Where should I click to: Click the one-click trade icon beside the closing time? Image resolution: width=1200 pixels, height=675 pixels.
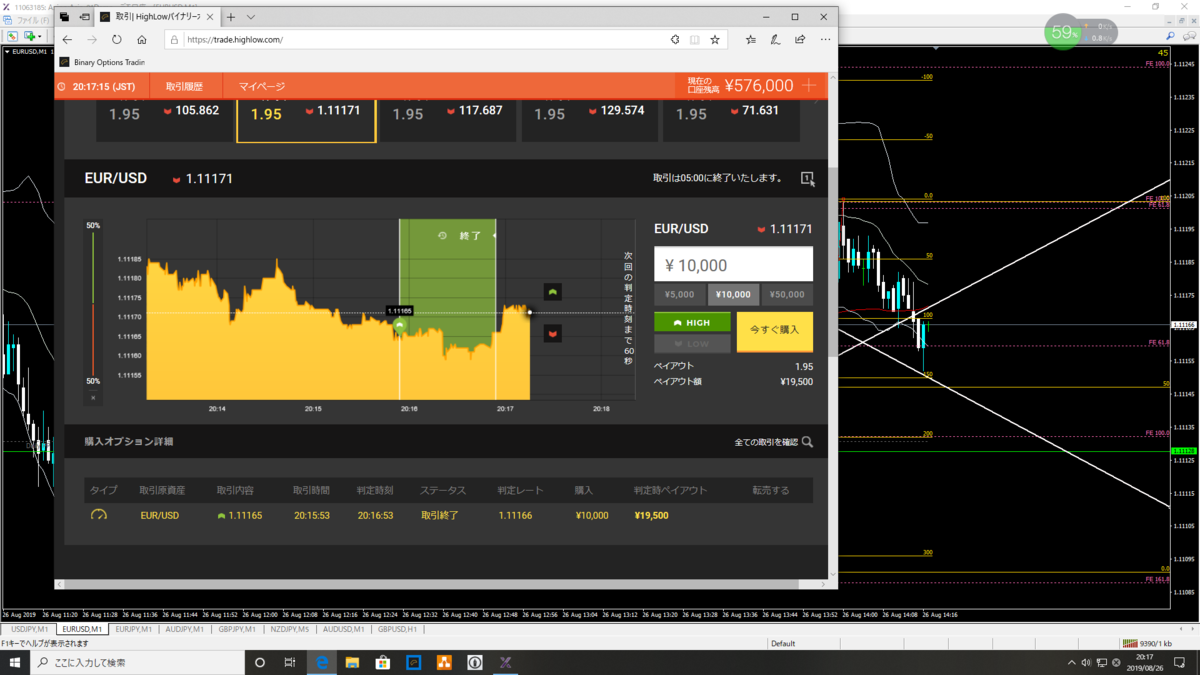coord(807,178)
